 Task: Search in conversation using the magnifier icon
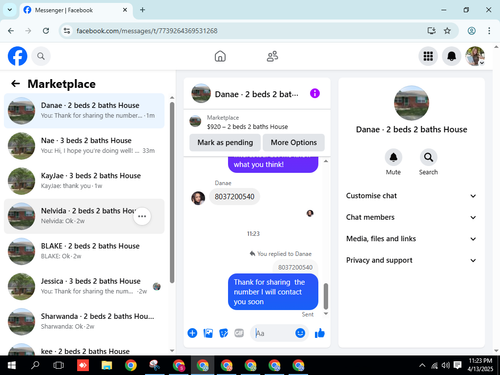tap(428, 157)
